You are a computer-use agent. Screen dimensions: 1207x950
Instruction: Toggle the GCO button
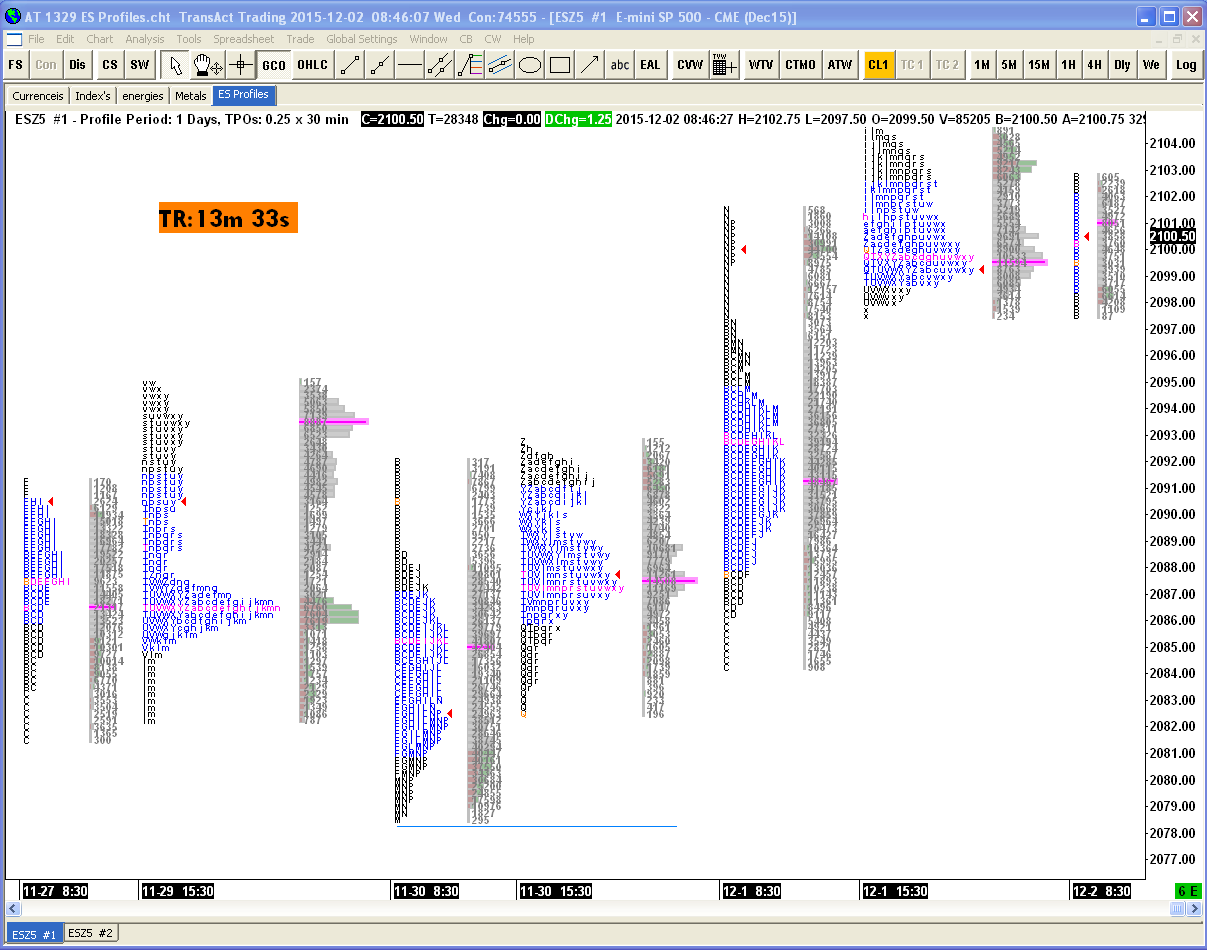click(x=273, y=65)
